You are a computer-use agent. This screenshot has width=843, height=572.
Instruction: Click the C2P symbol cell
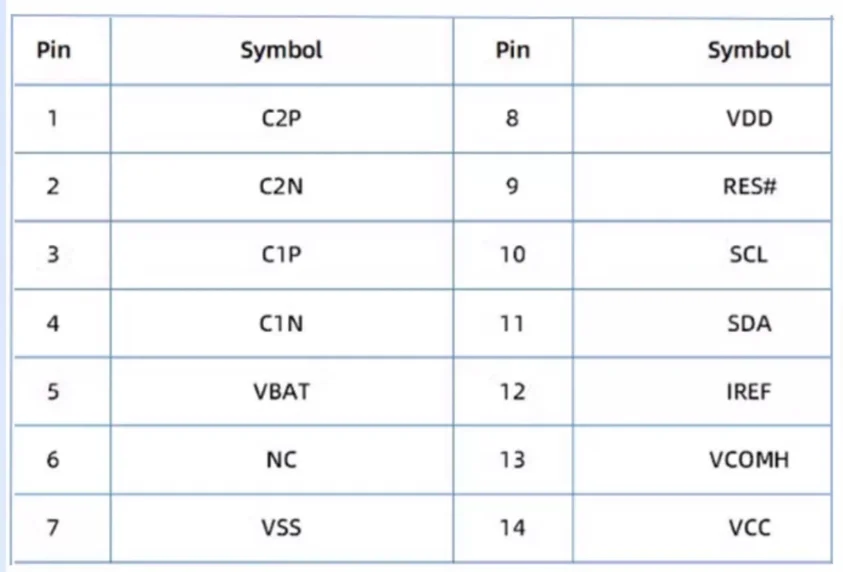282,118
